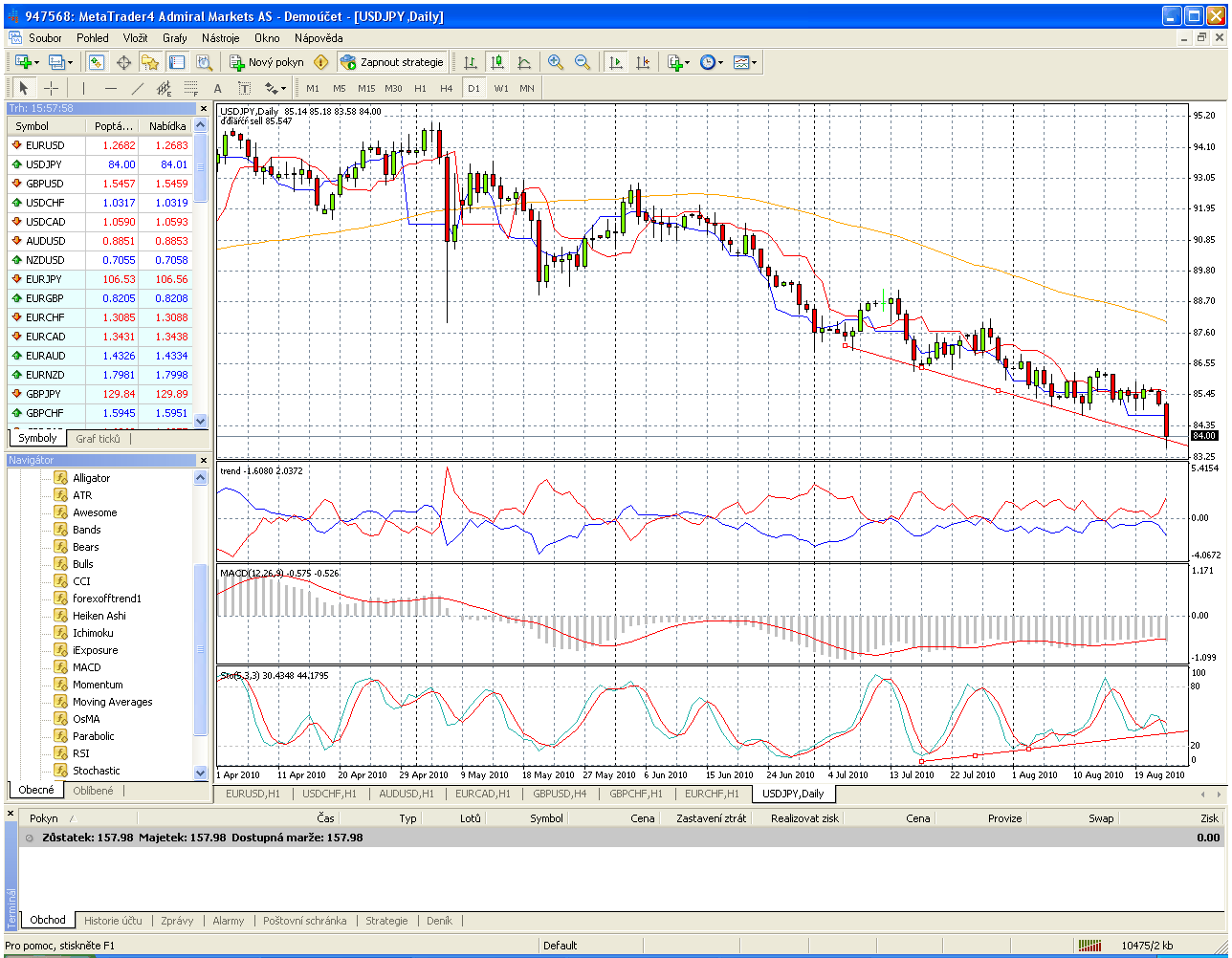The width and height of the screenshot is (1232, 958).
Task: Open the chart periodicity clock dropdown
Action: pos(710,62)
